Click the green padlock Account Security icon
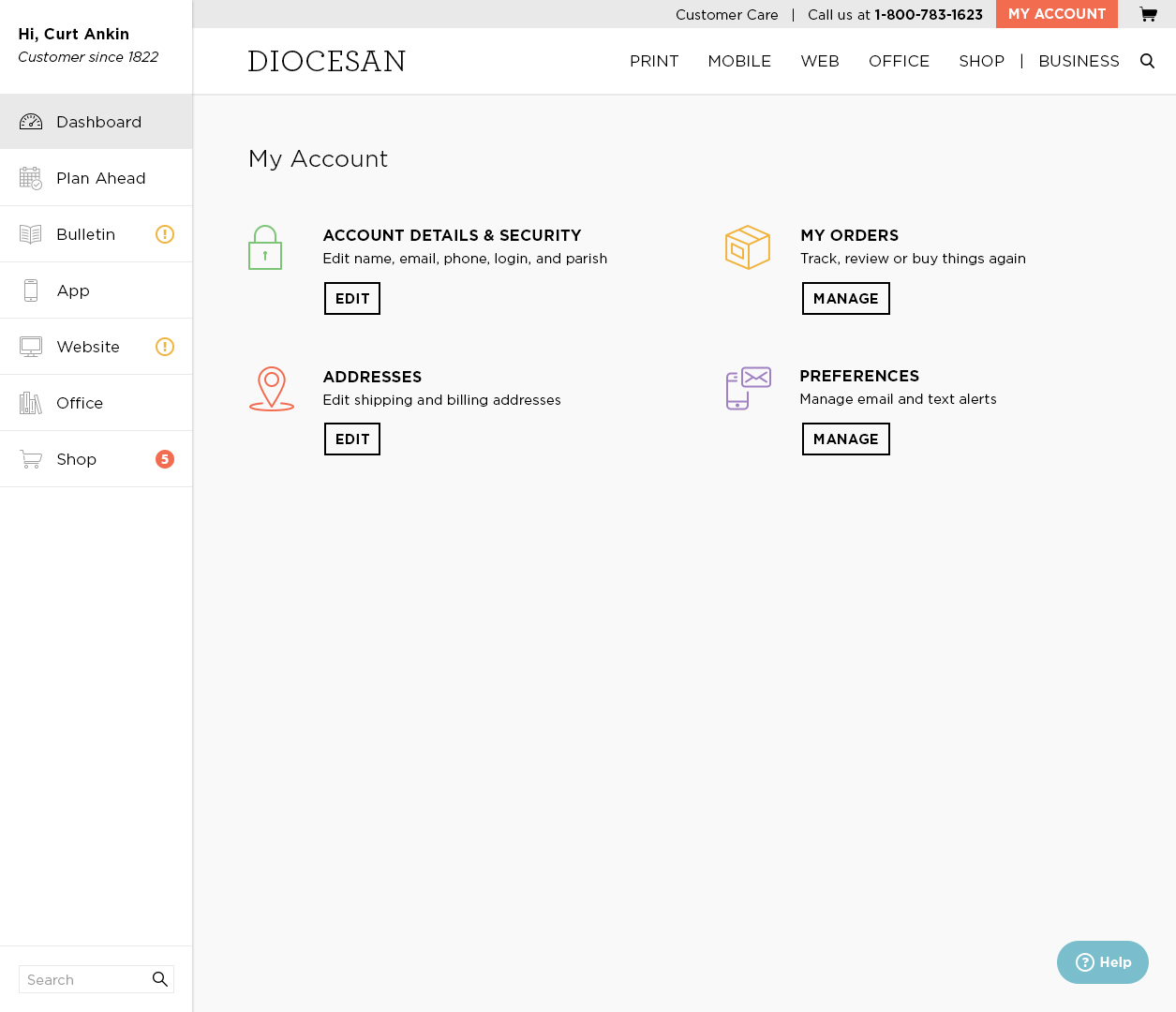Image resolution: width=1176 pixels, height=1012 pixels. click(265, 247)
